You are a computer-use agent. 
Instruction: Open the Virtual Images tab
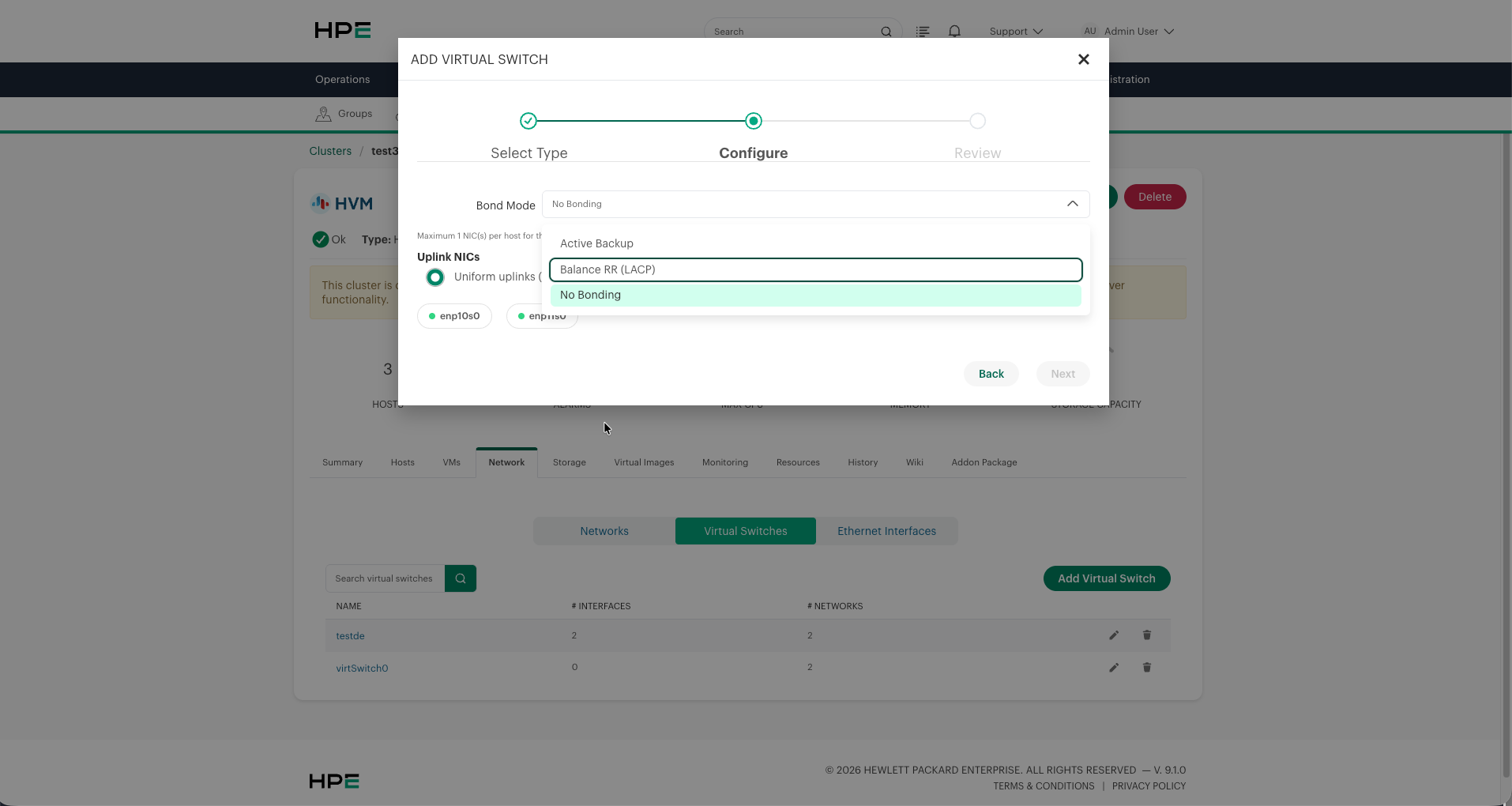point(644,462)
